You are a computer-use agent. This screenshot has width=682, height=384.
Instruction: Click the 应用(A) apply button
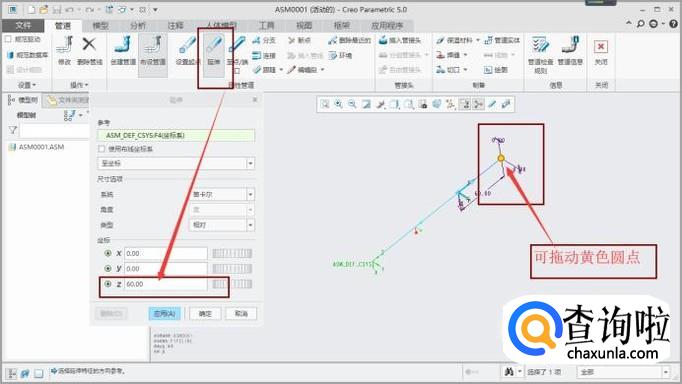[164, 314]
